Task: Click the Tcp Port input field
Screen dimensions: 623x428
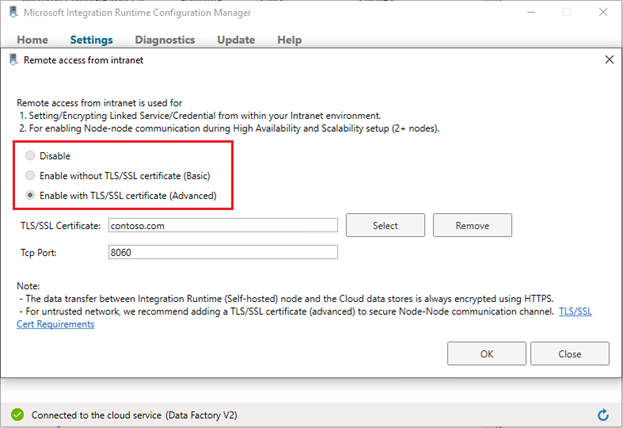Action: [x=223, y=252]
